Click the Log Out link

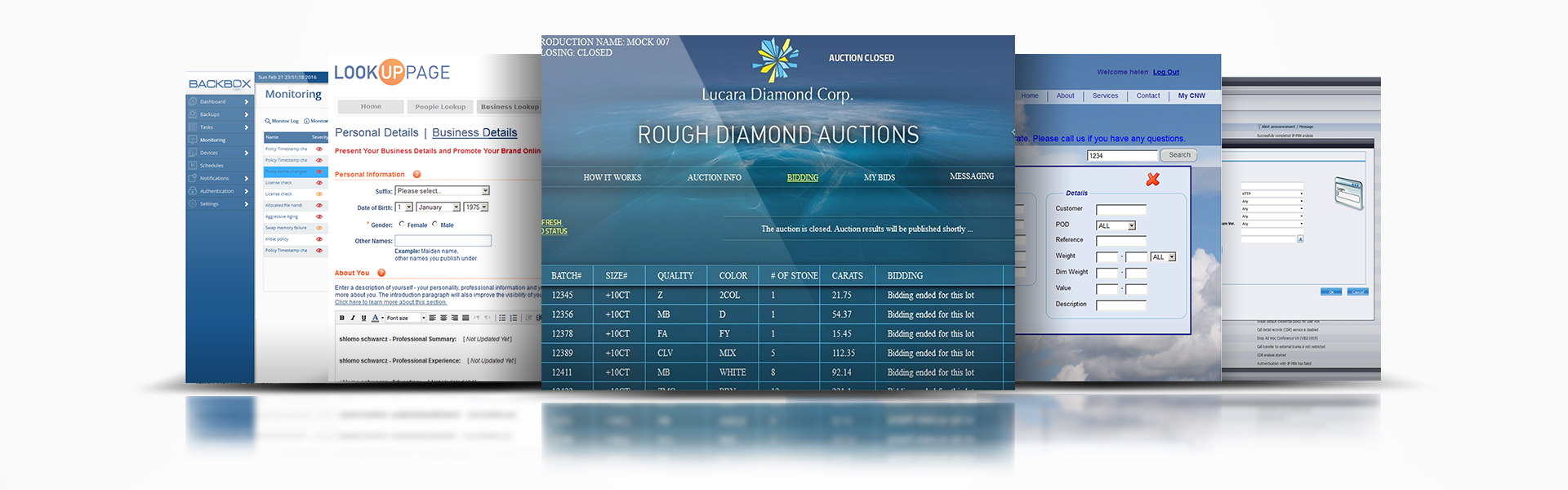[1165, 72]
